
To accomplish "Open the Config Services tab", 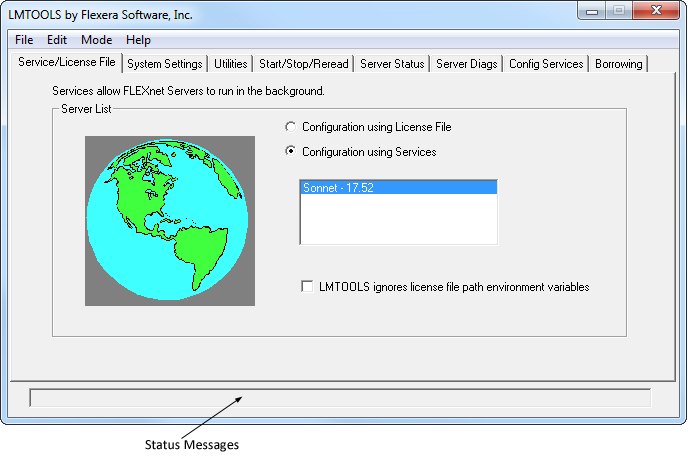I will tap(546, 64).
